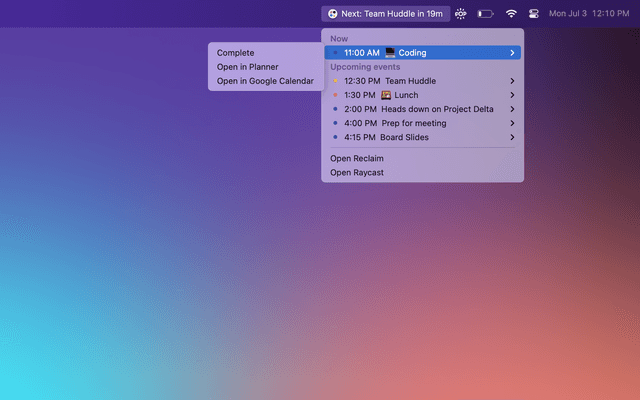
Task: Expand the Coding event submenu chevron
Action: click(512, 53)
